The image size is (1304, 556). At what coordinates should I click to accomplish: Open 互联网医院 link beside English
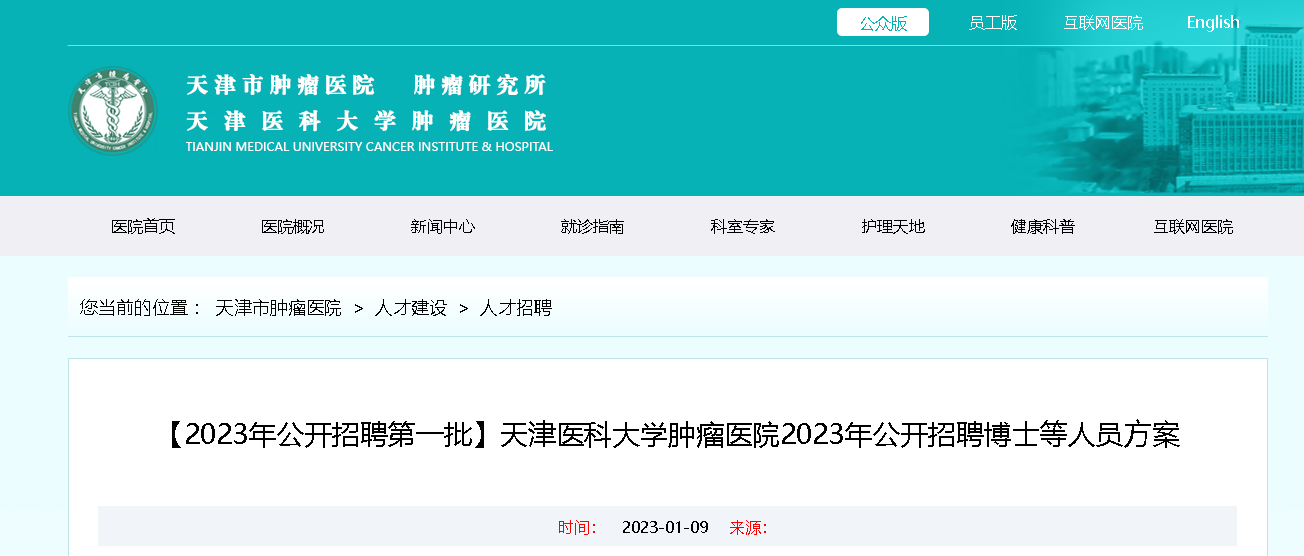(x=1103, y=23)
